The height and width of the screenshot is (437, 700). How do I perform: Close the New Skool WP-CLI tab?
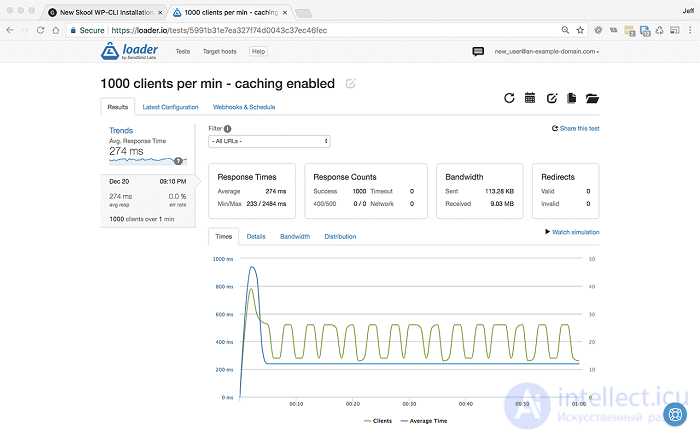click(x=160, y=12)
